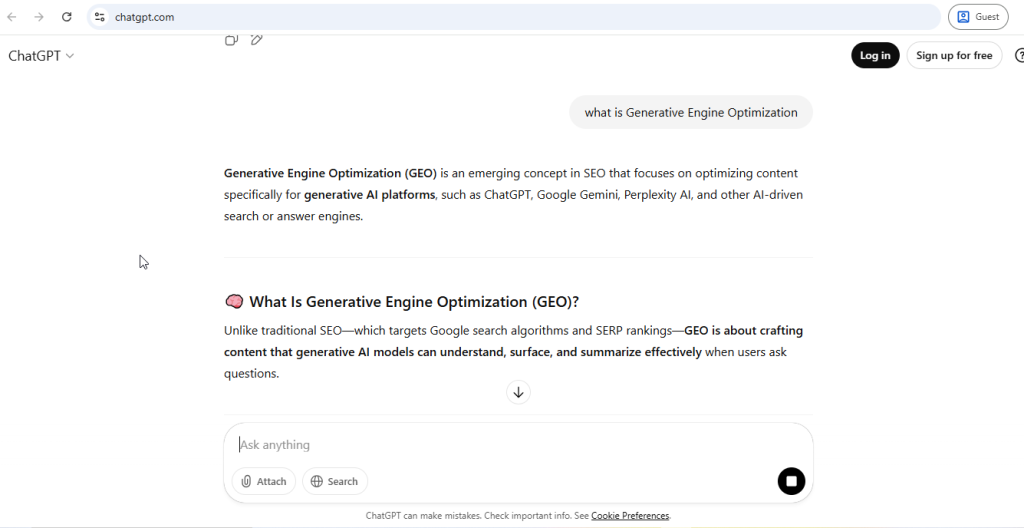Viewport: 1024px width, 528px height.
Task: Click the scroll to bottom arrow
Action: (518, 392)
